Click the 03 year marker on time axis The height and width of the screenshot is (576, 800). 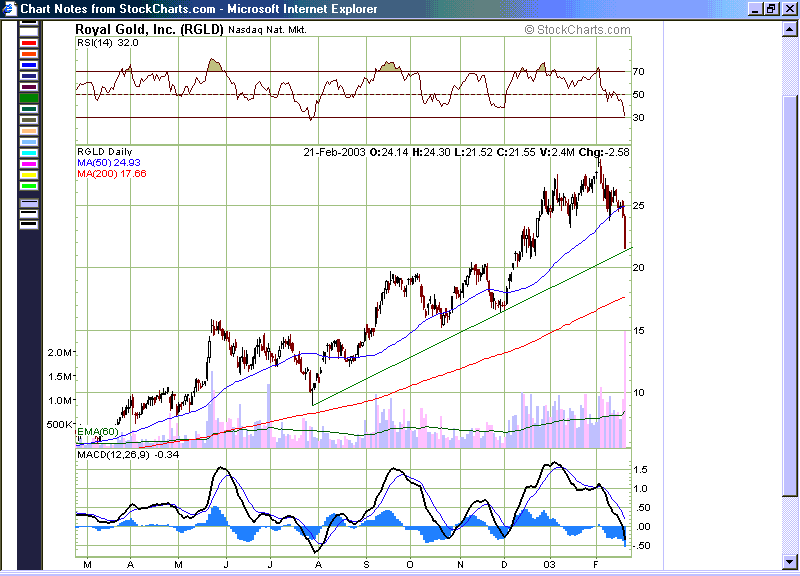click(x=549, y=564)
